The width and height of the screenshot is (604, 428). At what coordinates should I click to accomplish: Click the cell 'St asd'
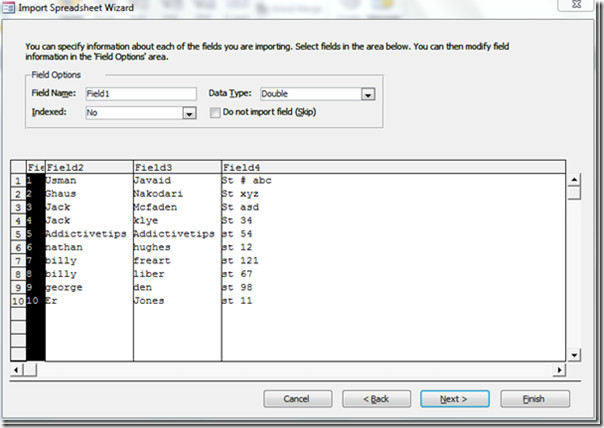point(394,207)
